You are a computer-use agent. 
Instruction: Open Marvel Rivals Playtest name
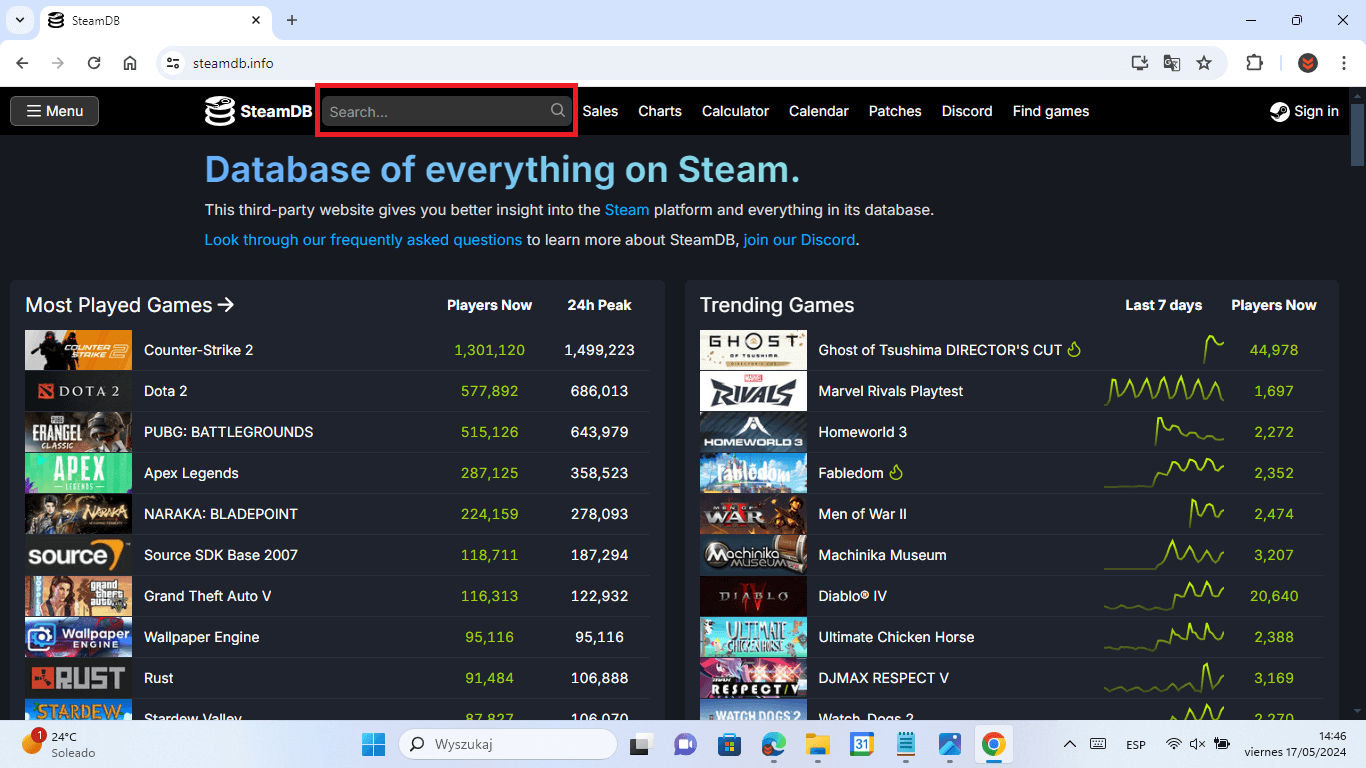point(890,391)
